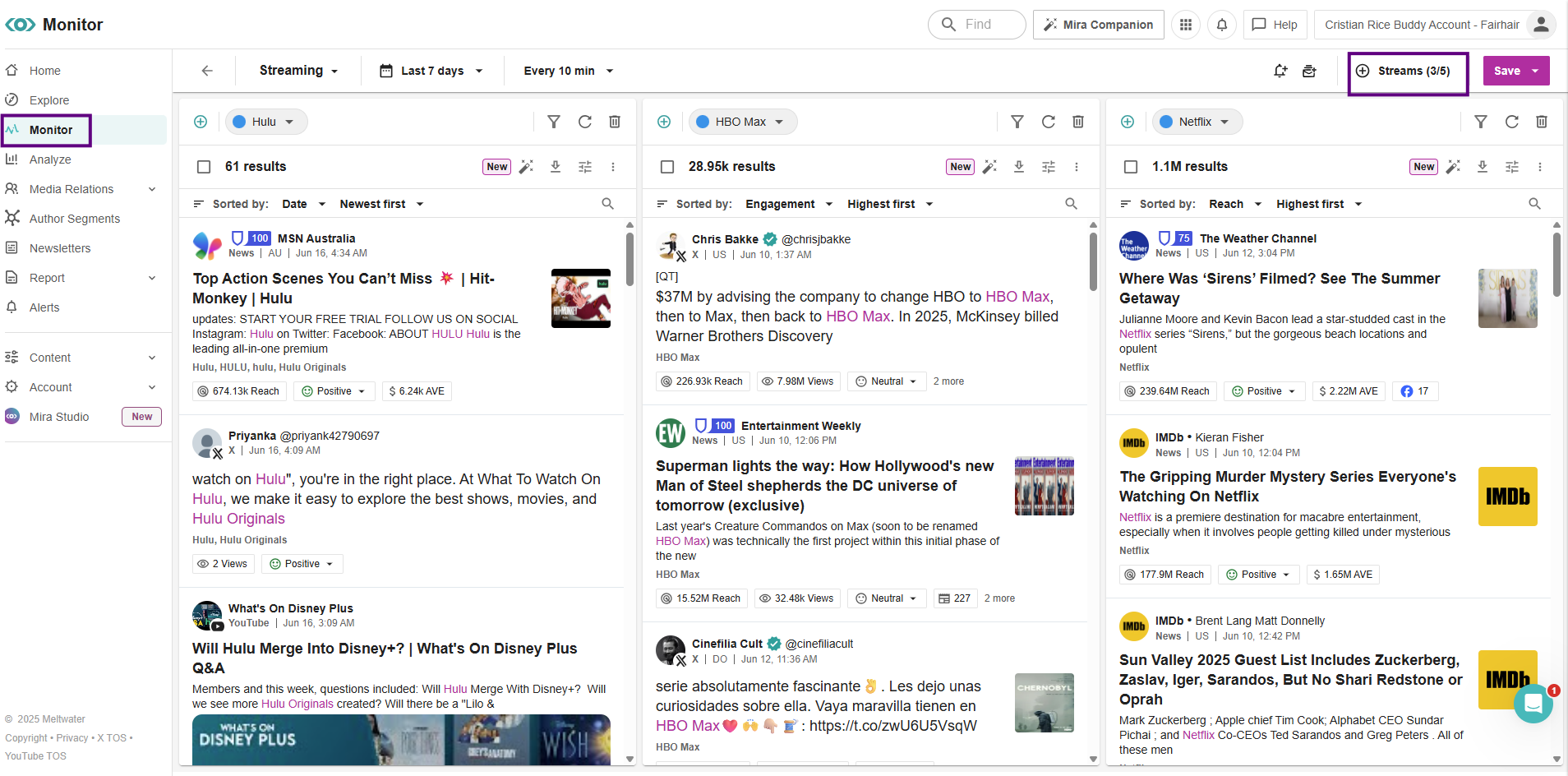Open Hulu stream more options menu
This screenshot has height=776, width=1568.
[x=613, y=167]
